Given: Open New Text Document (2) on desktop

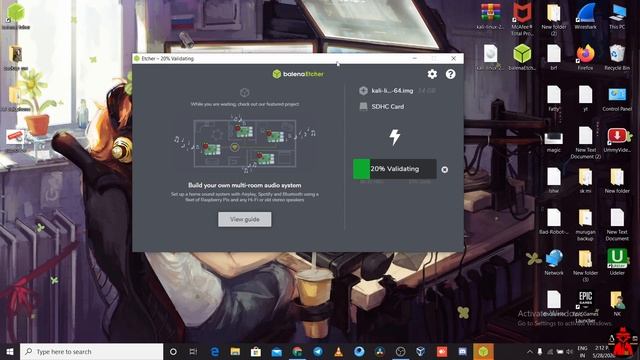Looking at the screenshot, I should (585, 142).
